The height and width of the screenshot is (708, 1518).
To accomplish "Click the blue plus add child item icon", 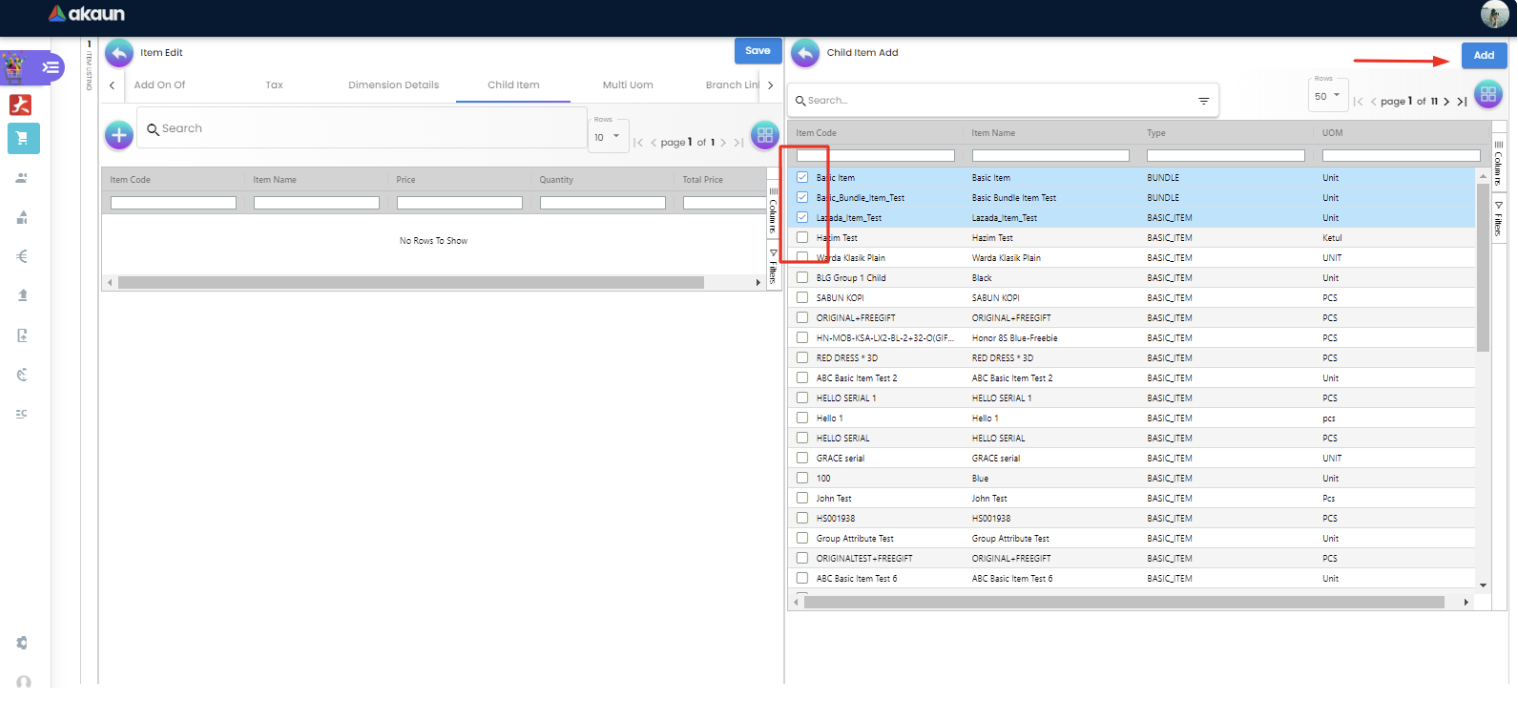I will pyautogui.click(x=119, y=134).
